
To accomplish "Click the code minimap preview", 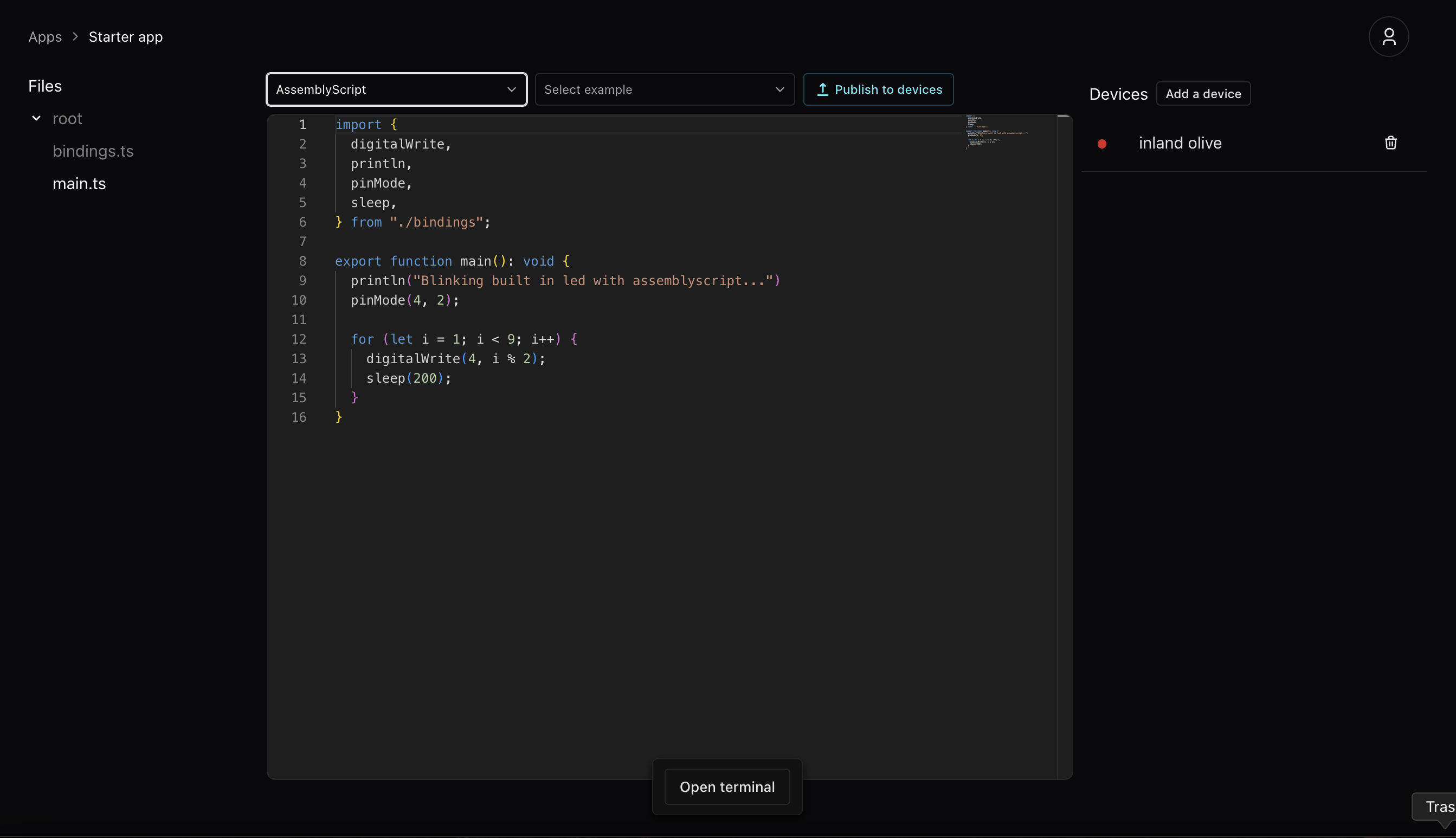I will (x=997, y=132).
